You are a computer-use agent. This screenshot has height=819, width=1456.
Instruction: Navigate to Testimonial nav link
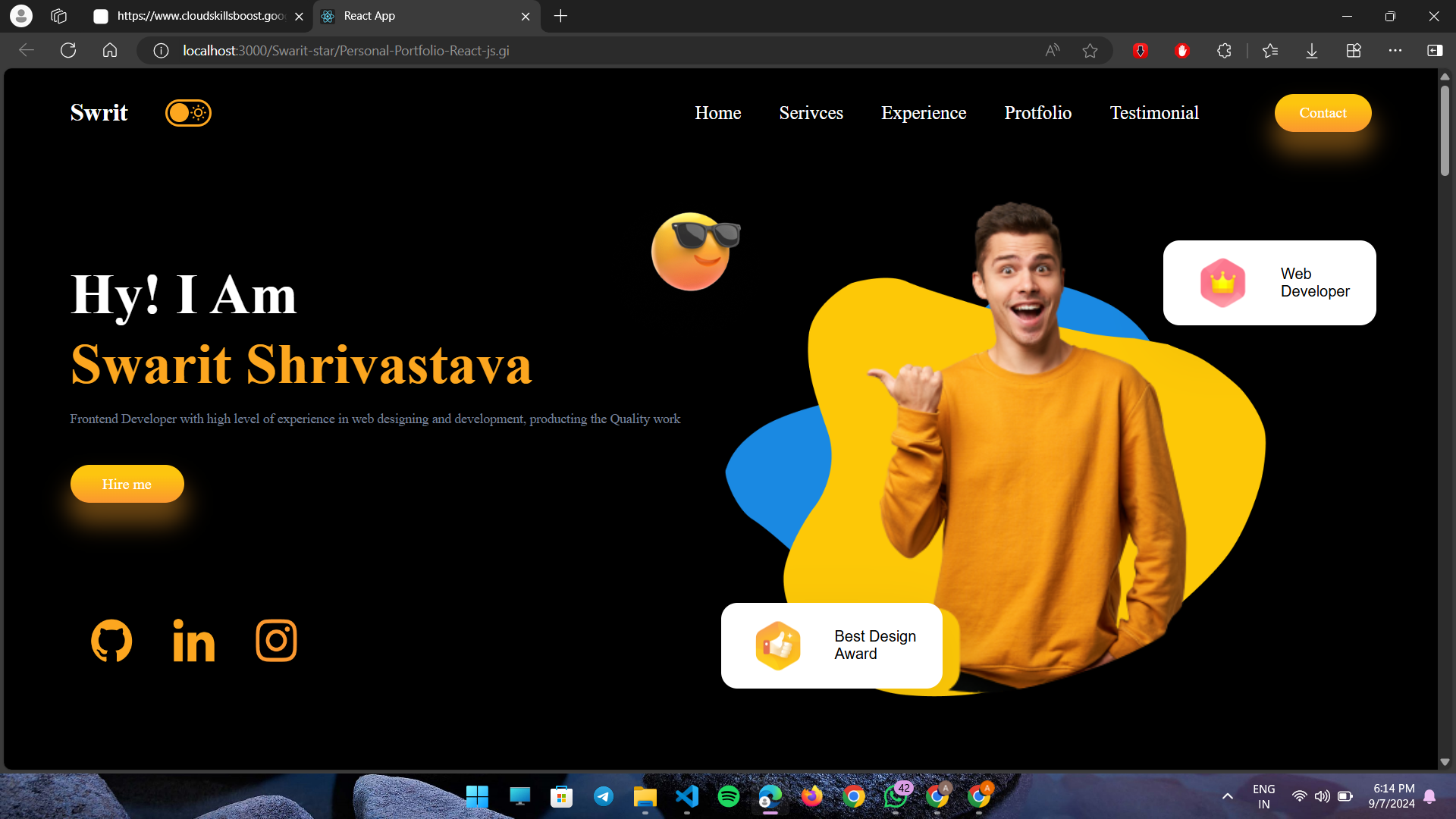1154,113
